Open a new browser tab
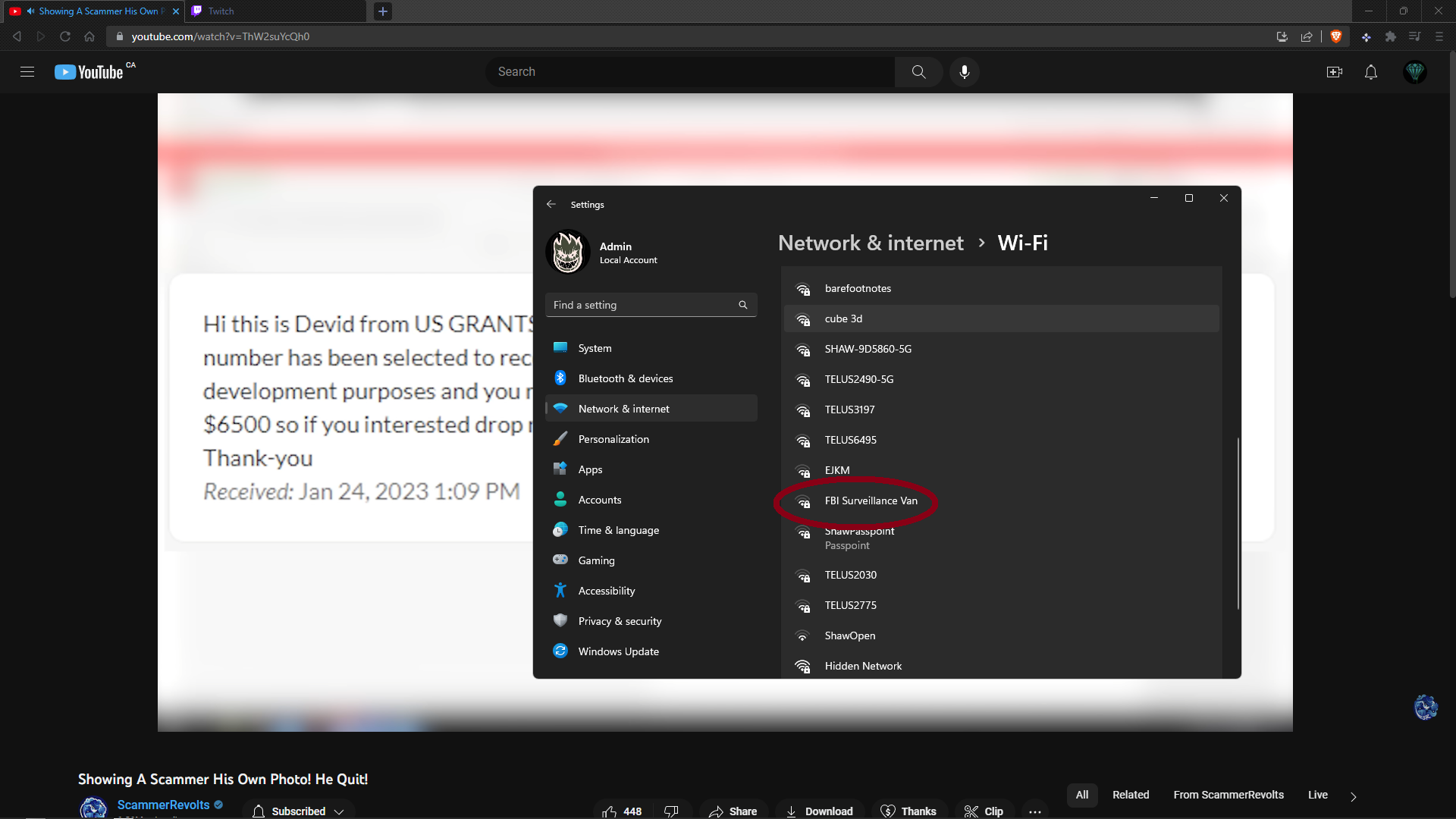This screenshot has width=1456, height=819. 383,11
